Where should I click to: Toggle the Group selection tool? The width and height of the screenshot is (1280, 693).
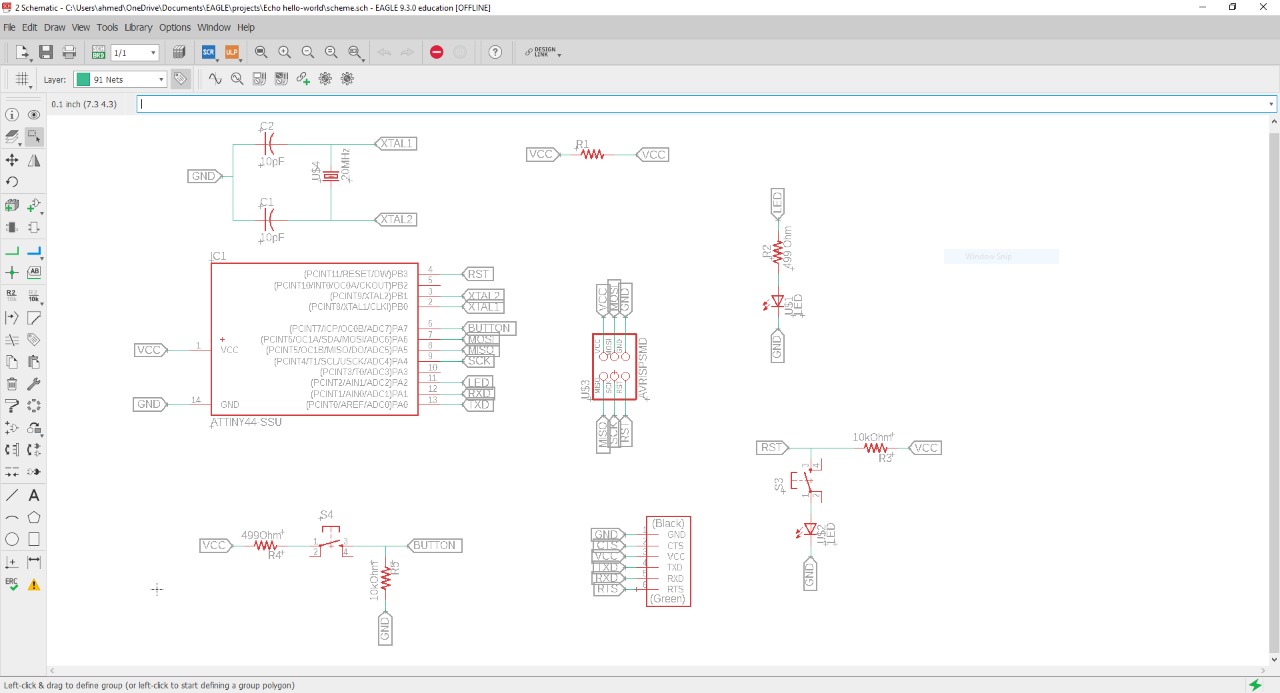pyautogui.click(x=34, y=137)
